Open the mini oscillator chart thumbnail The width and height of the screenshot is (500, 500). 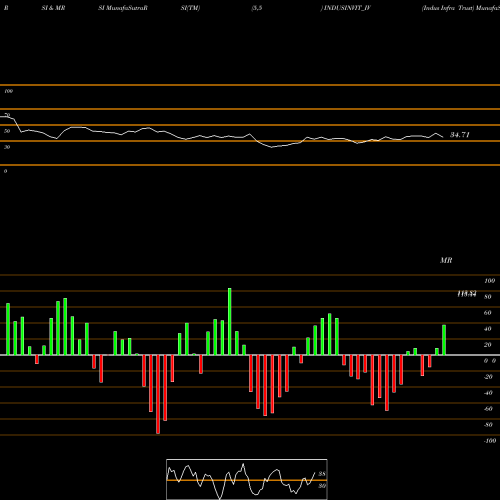247,479
